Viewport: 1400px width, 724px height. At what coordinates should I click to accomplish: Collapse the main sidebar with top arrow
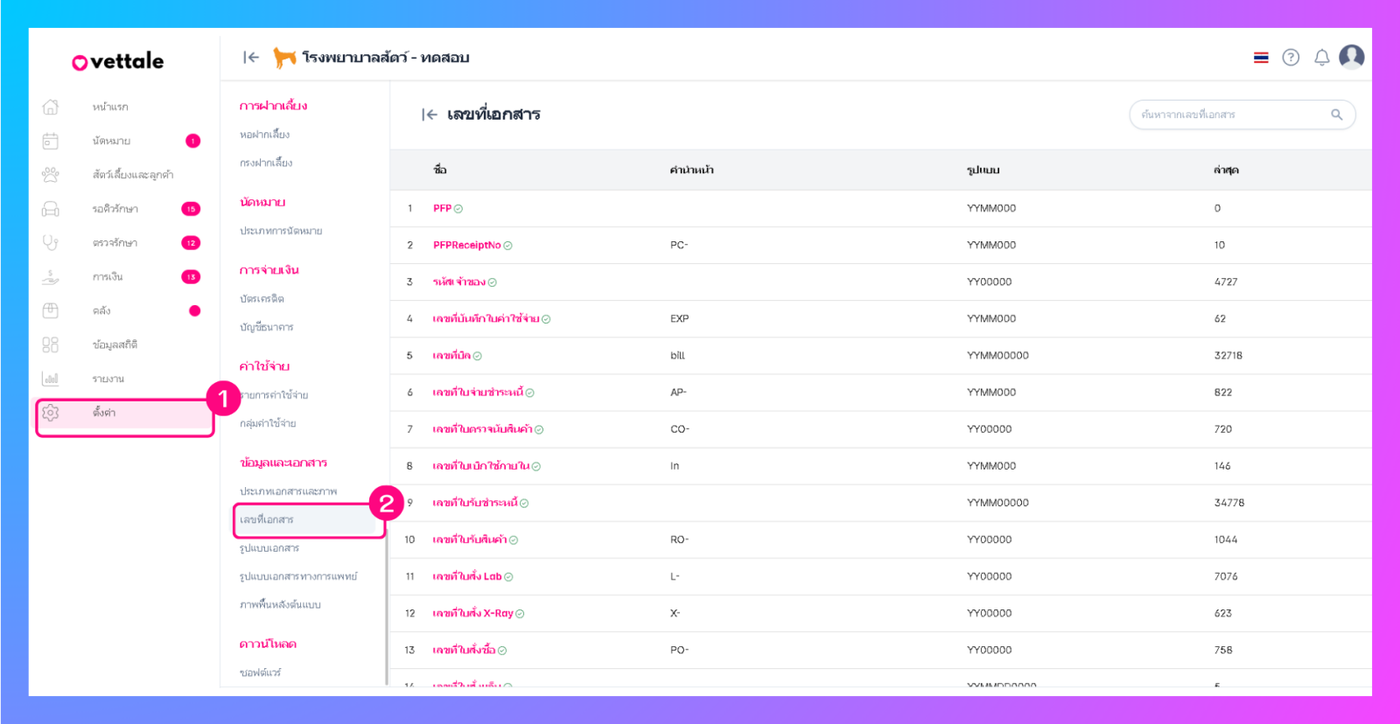[x=251, y=58]
